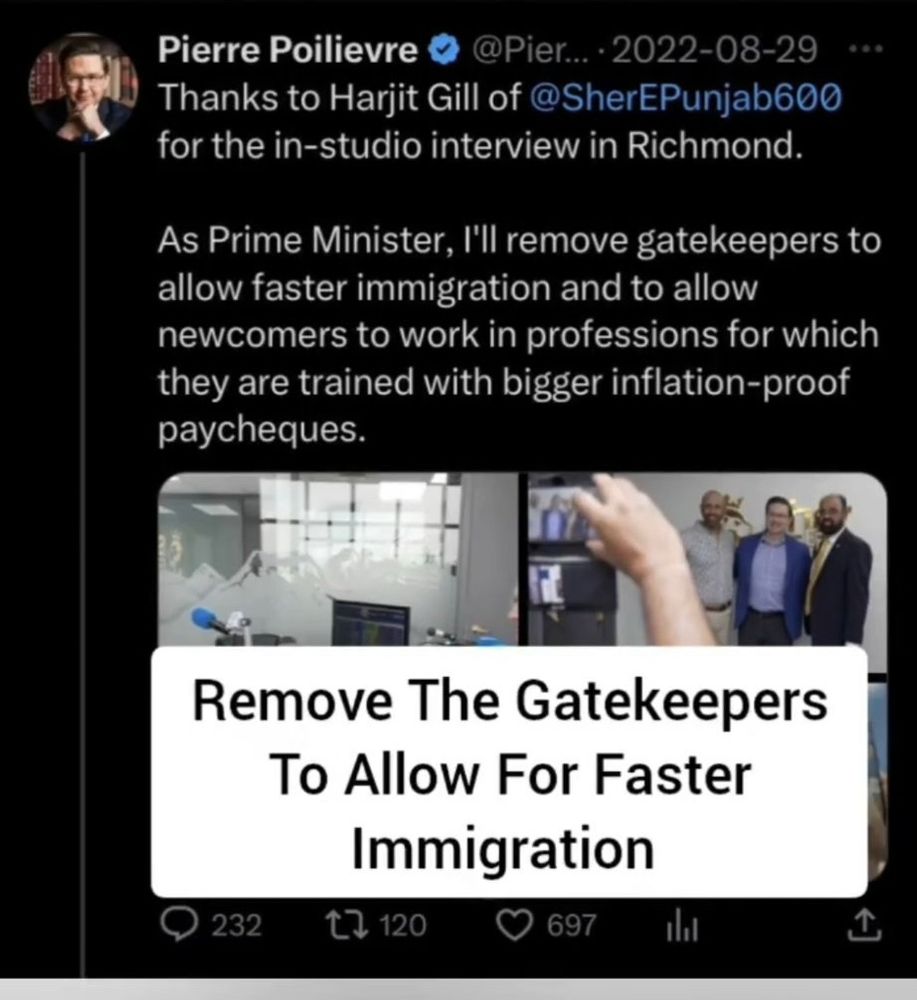917x1000 pixels.
Task: Click the 2022-08-29 tweet date
Action: pyautogui.click(x=714, y=50)
